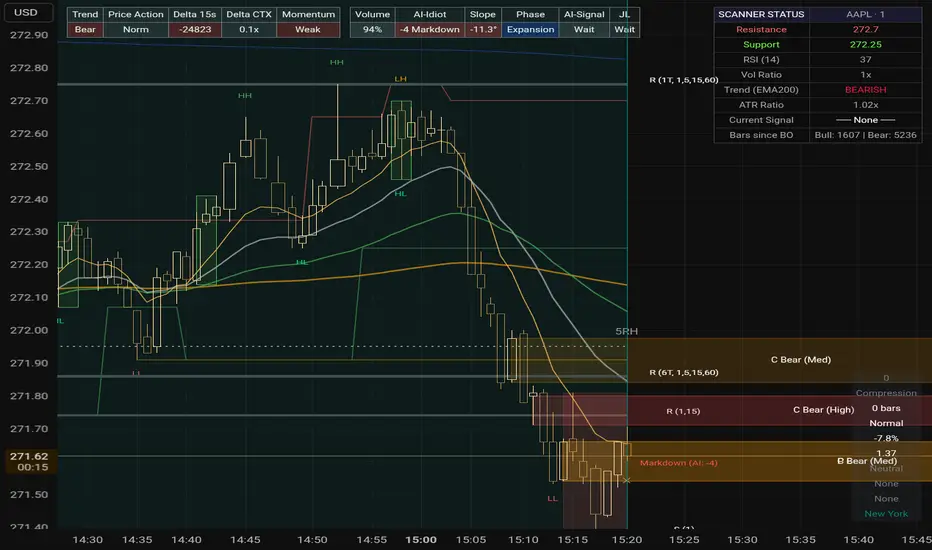The image size is (932, 550).
Task: Select the blue Expansion phase cell
Action: click(530, 30)
